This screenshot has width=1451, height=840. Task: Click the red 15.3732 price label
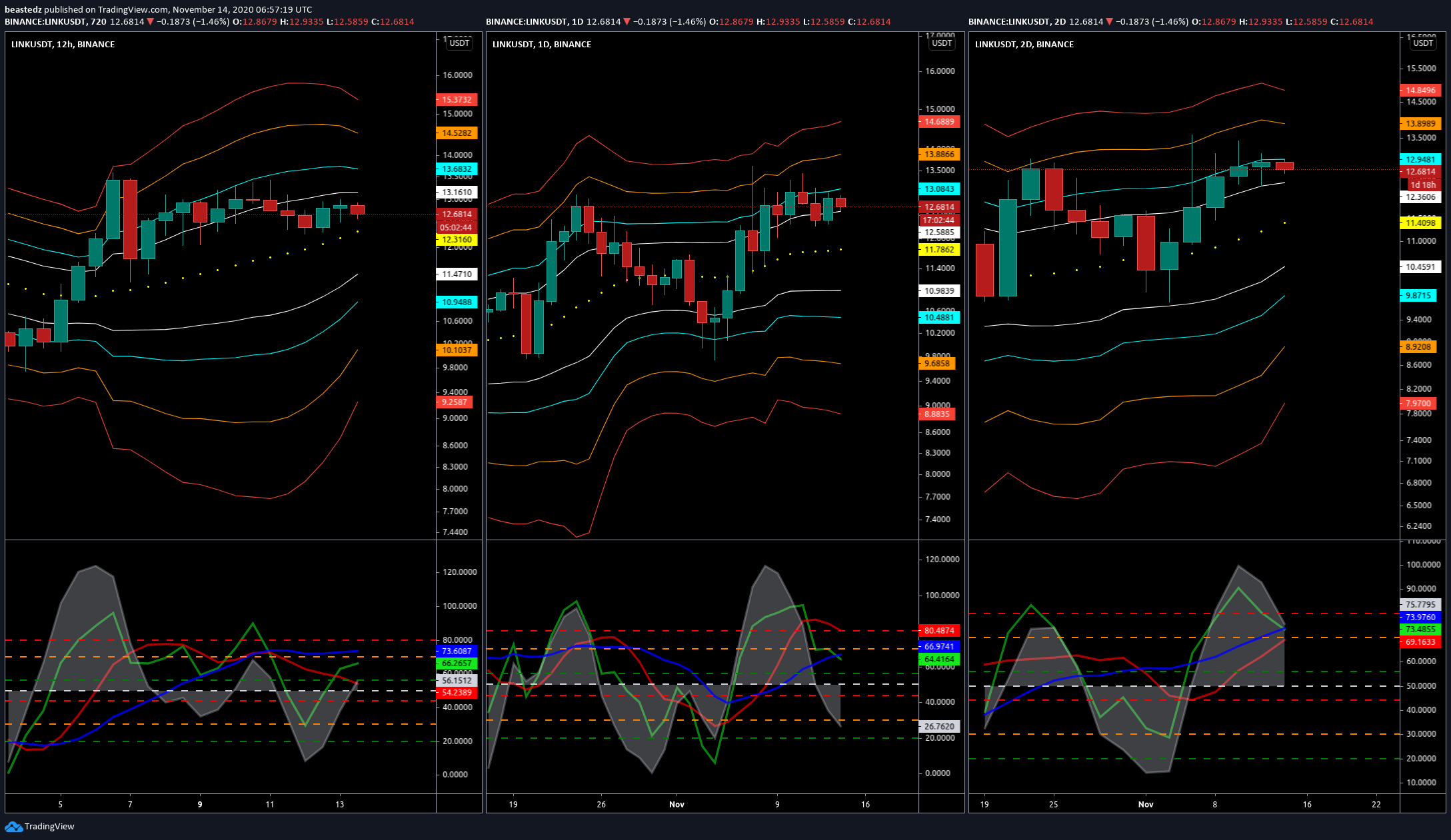(457, 100)
